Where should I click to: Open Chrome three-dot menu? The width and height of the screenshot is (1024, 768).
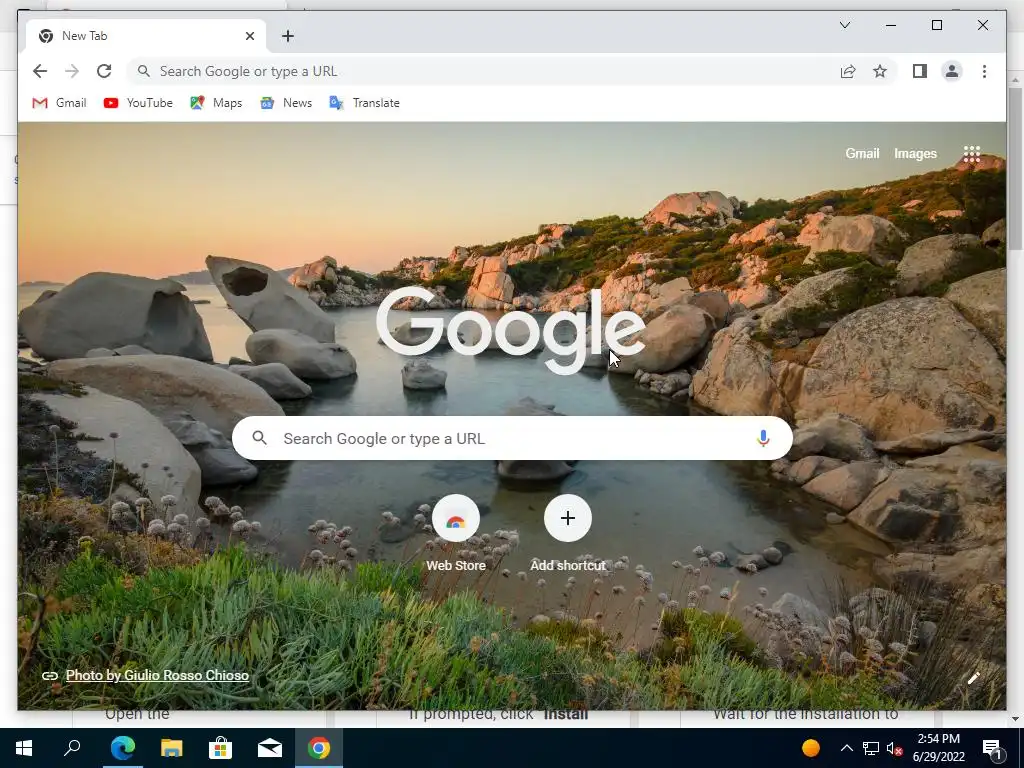[x=984, y=71]
